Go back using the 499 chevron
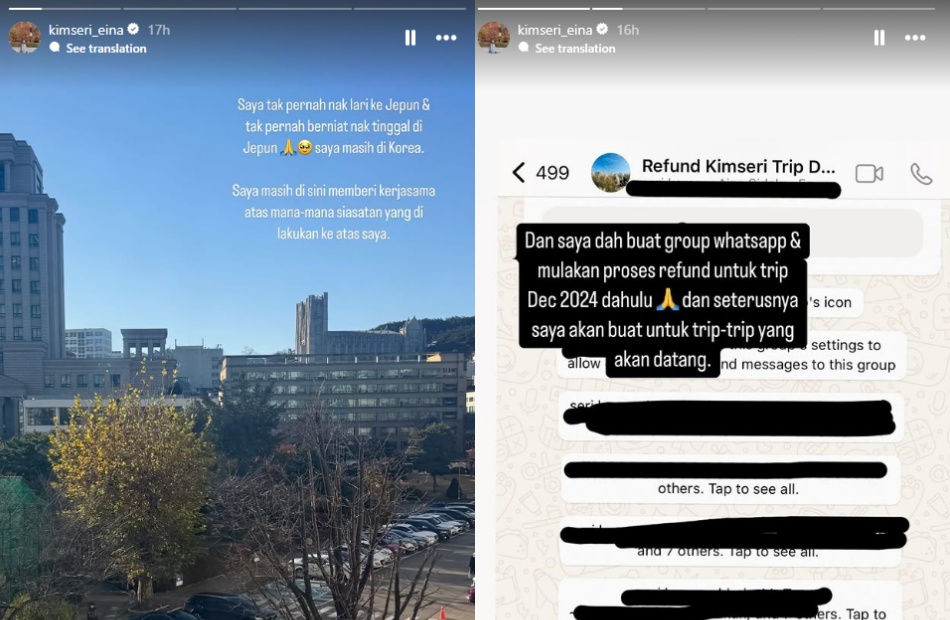 (x=540, y=173)
